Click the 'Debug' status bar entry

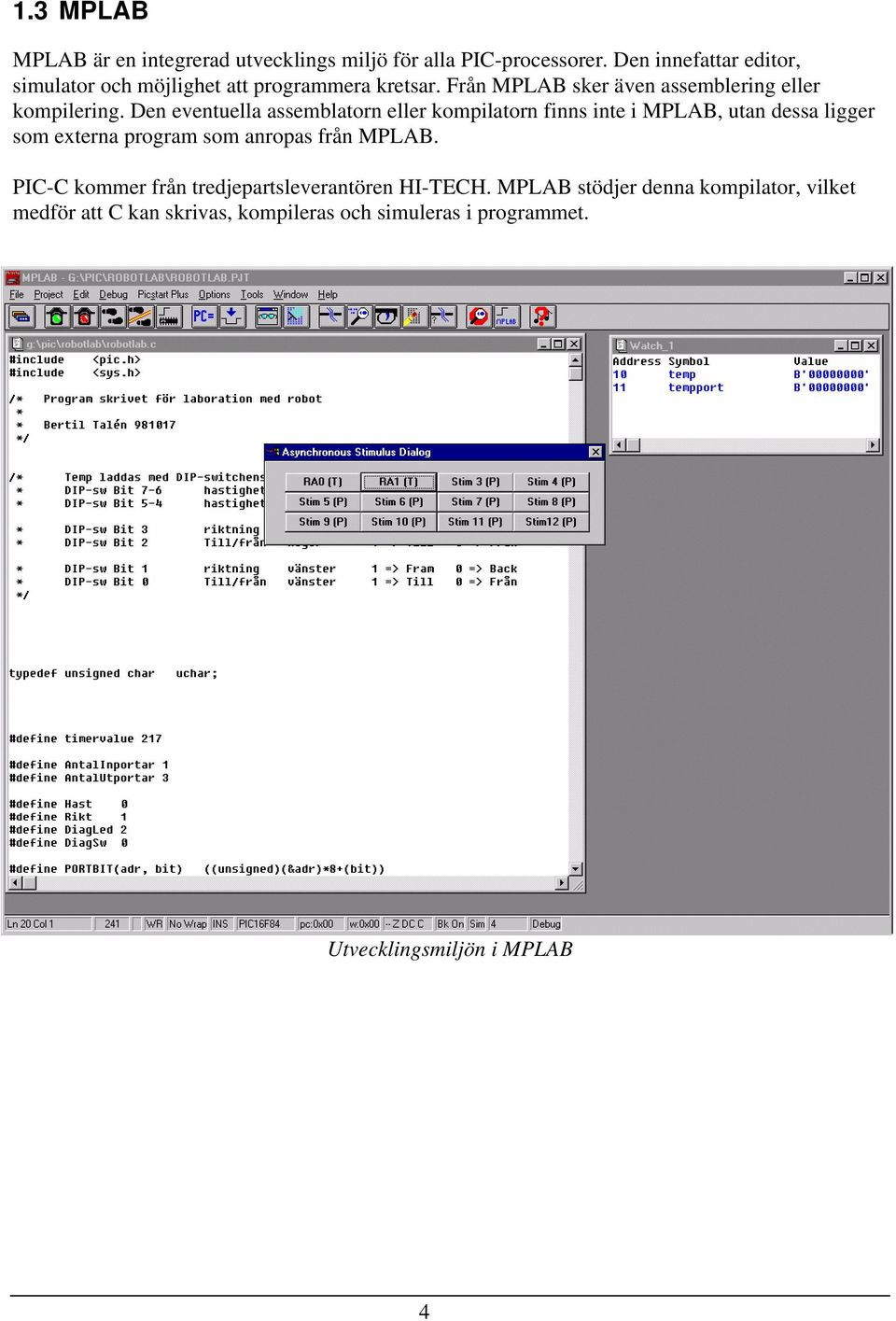pyautogui.click(x=546, y=924)
